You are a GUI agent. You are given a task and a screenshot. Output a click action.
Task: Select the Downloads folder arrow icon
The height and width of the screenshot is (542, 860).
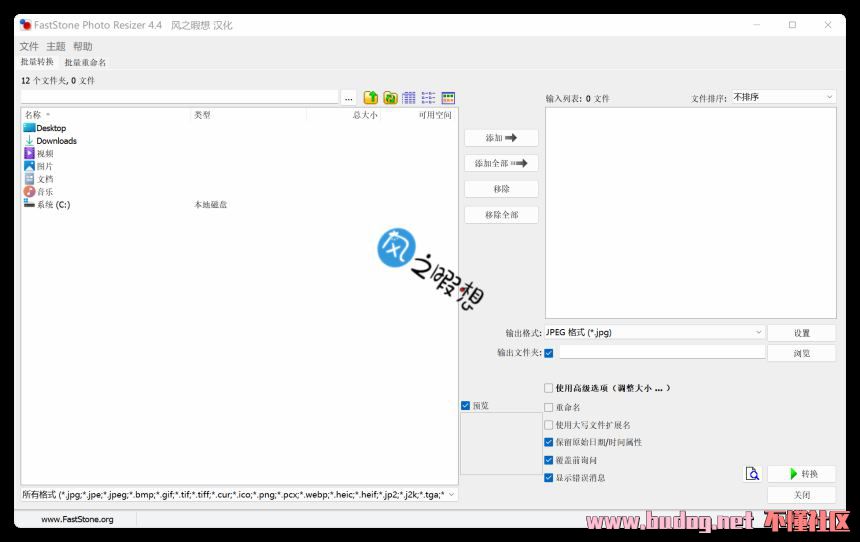(x=30, y=140)
